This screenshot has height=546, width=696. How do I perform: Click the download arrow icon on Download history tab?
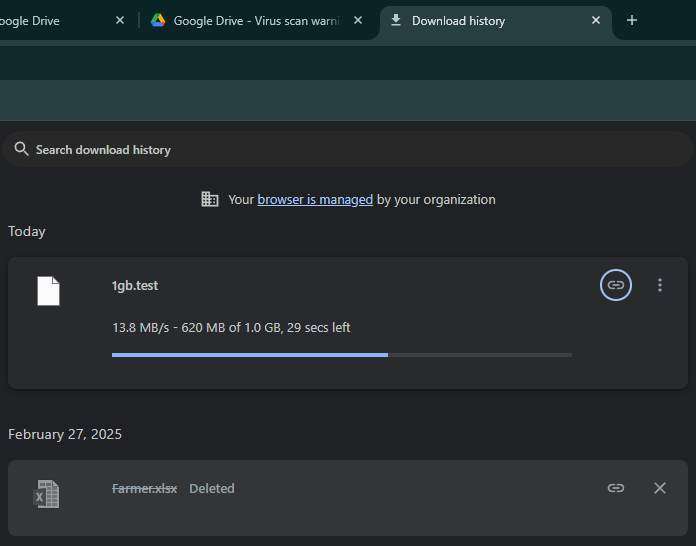(x=396, y=20)
